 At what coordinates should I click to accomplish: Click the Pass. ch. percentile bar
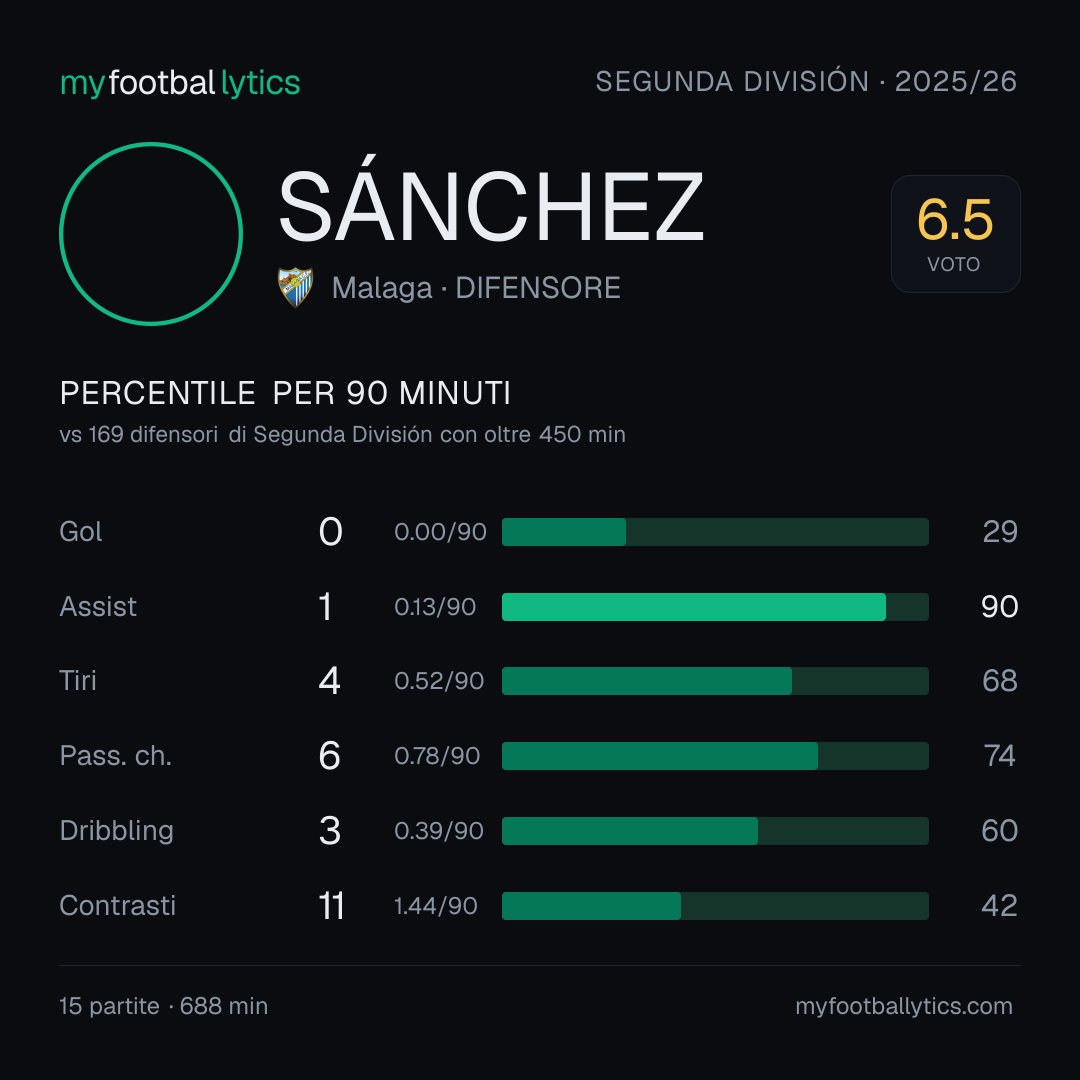[715, 756]
